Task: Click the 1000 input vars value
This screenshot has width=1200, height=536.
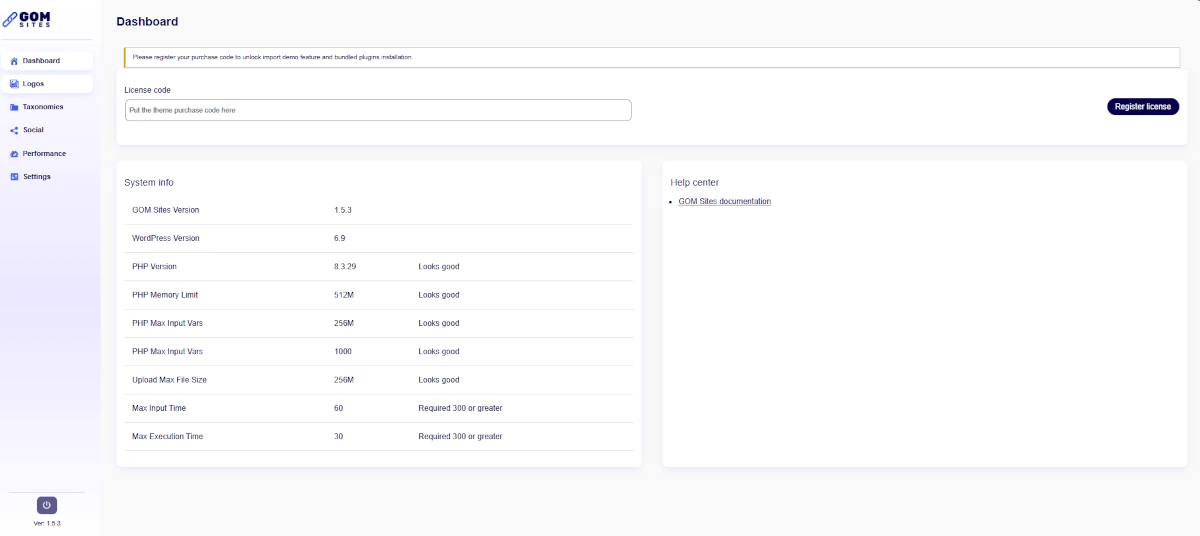Action: (343, 352)
